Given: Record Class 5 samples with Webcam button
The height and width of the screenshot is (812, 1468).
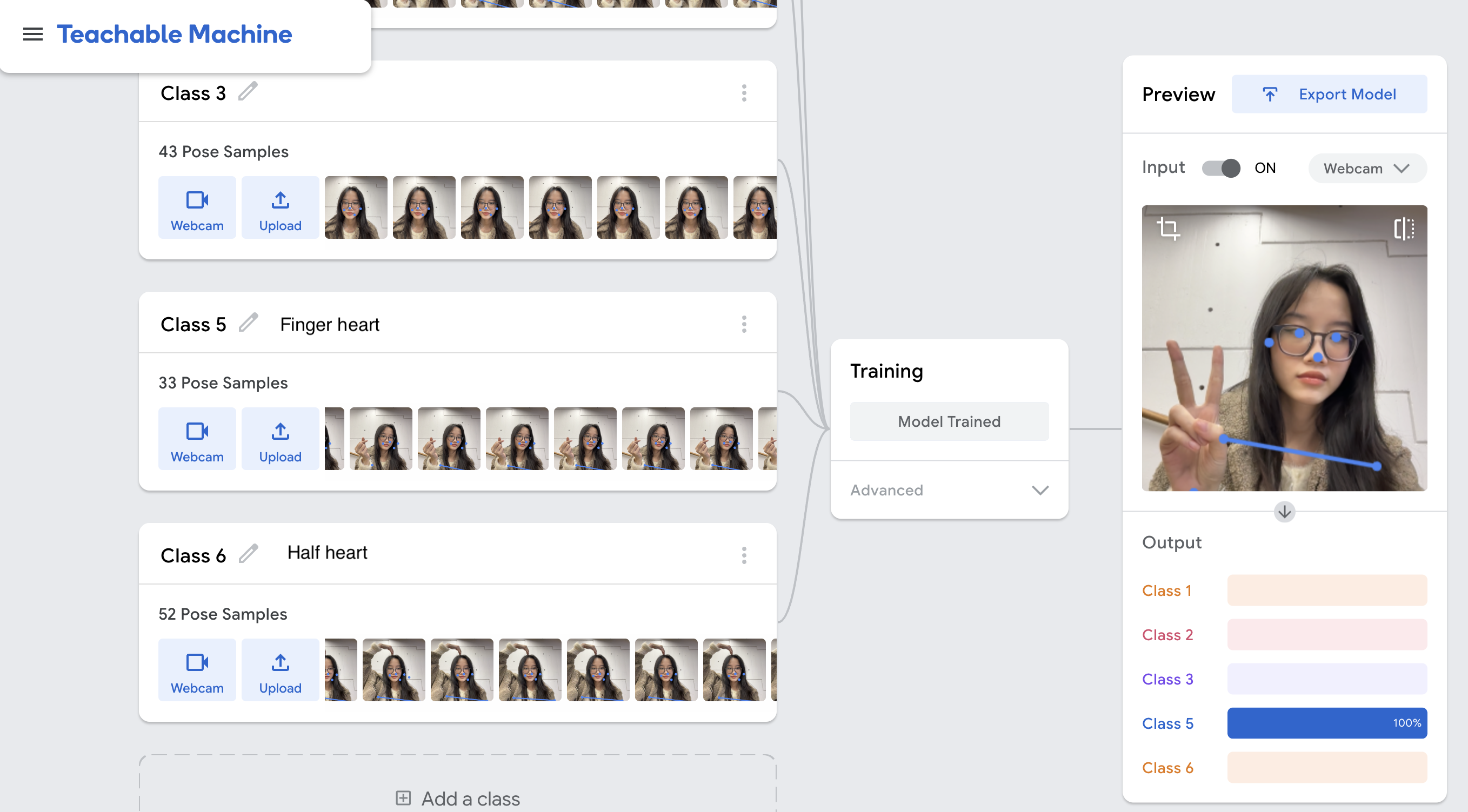Looking at the screenshot, I should coord(197,438).
